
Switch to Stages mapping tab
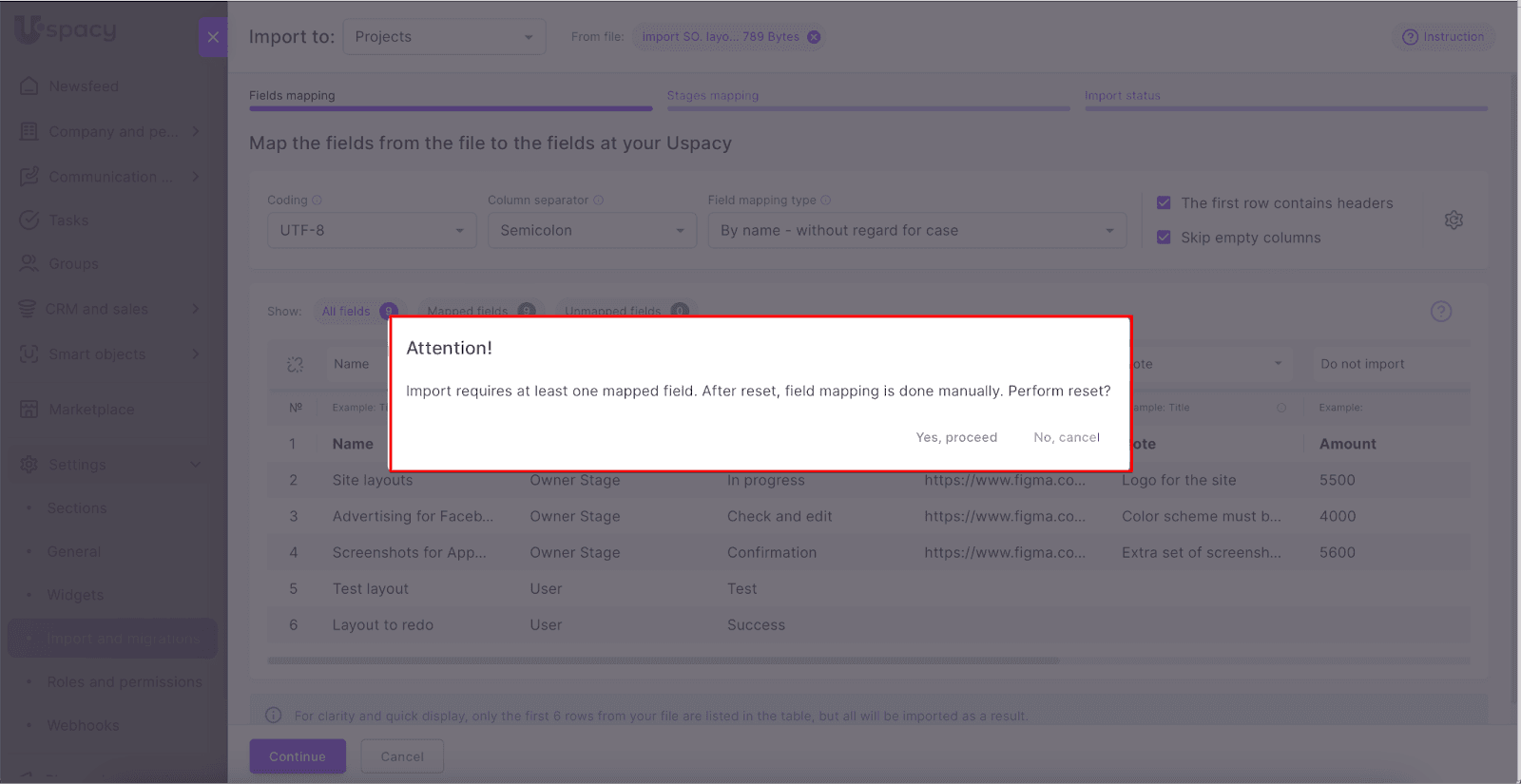pos(713,96)
